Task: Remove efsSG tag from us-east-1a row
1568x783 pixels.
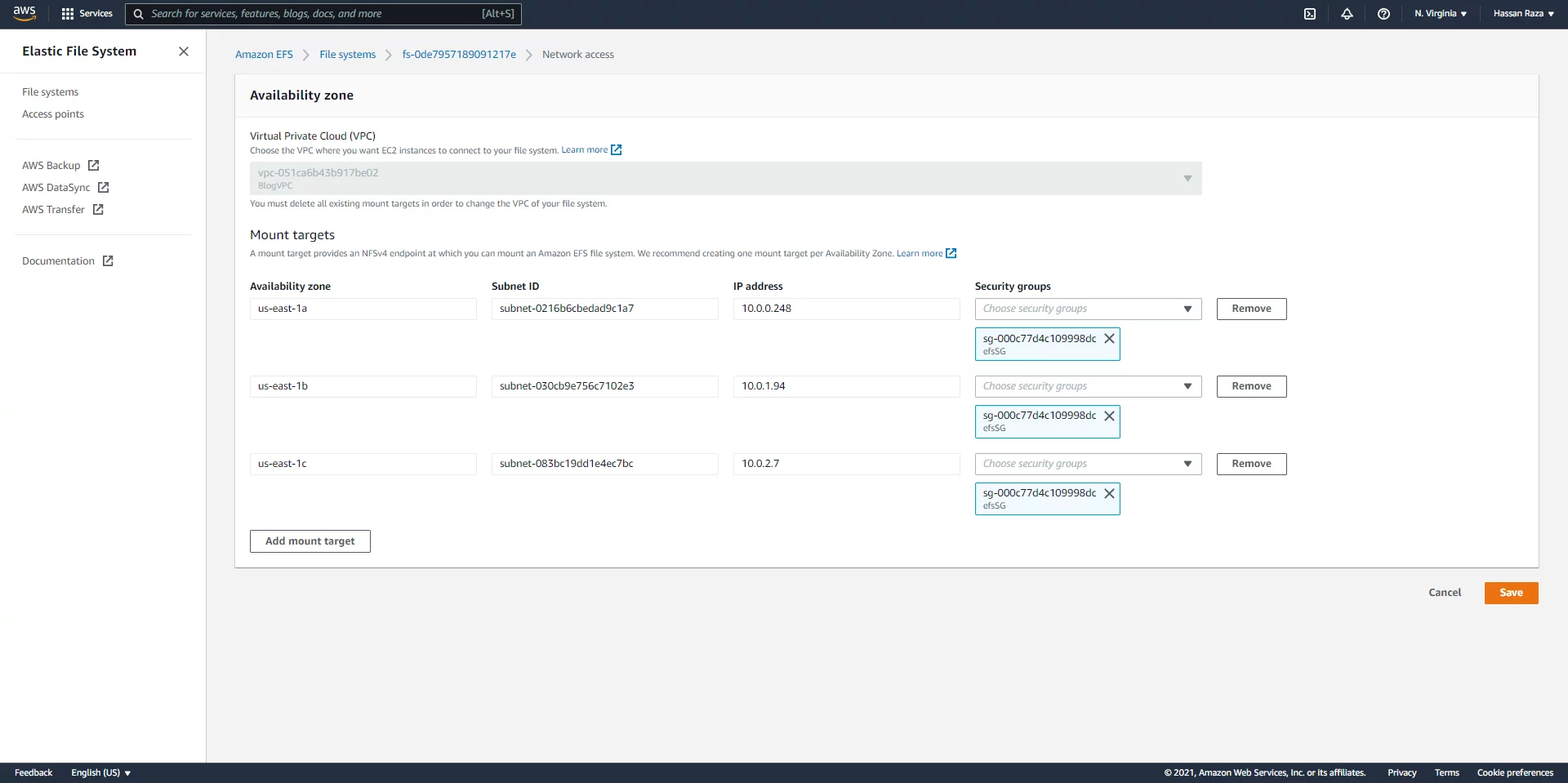Action: [x=1109, y=339]
